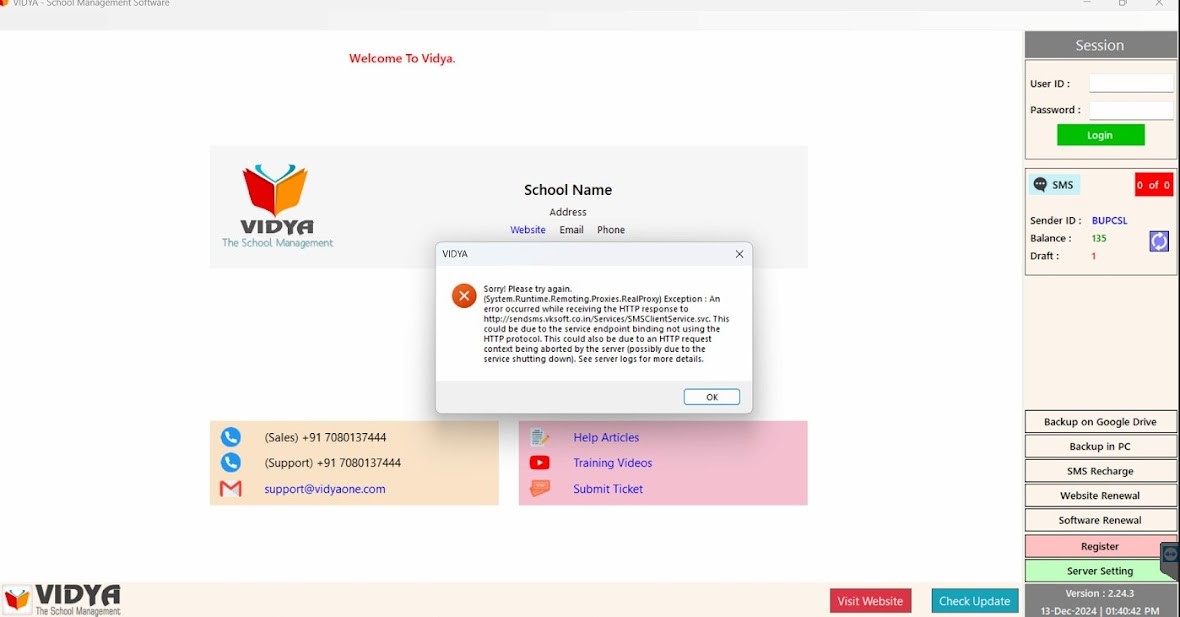1180x617 pixels.
Task: Click the SMS chat bubble icon
Action: click(x=1040, y=185)
